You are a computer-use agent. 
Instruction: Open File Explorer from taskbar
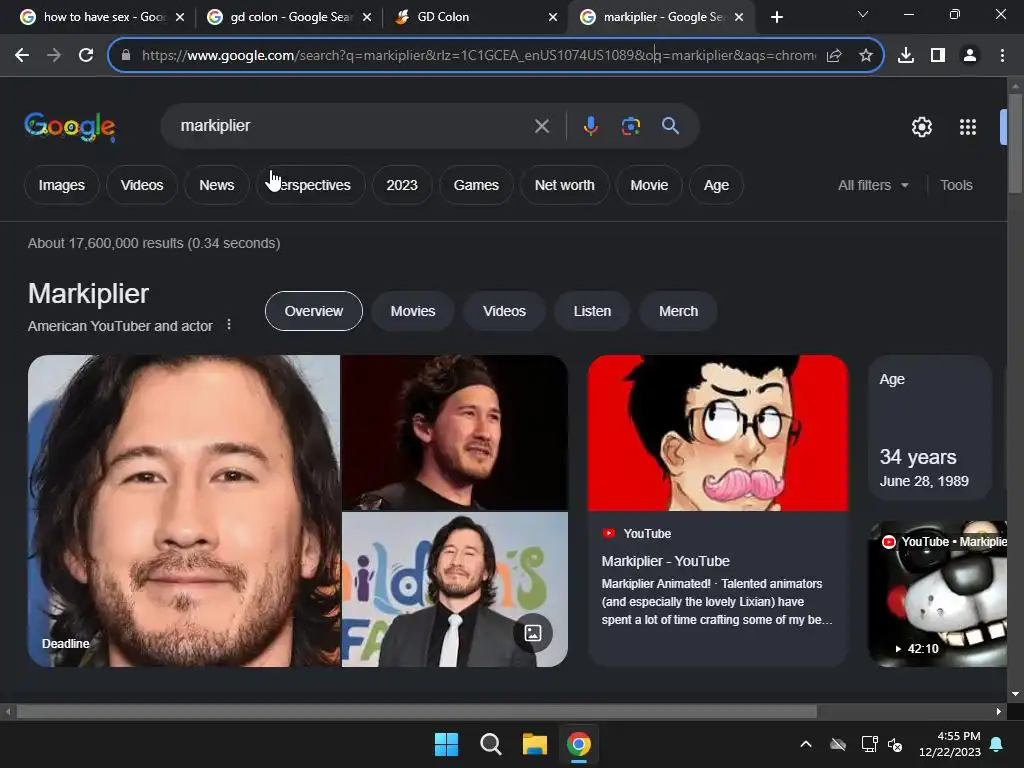pos(535,744)
